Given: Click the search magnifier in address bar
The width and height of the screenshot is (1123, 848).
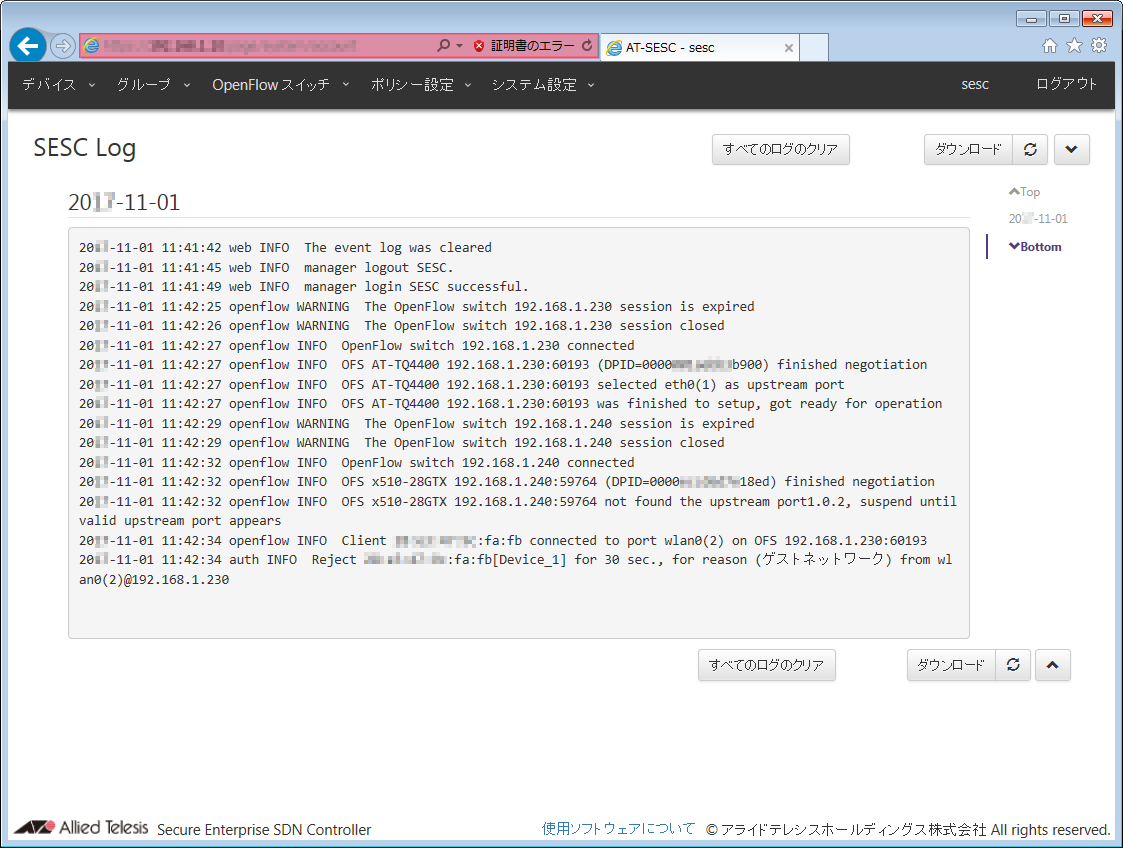Looking at the screenshot, I should (x=443, y=45).
